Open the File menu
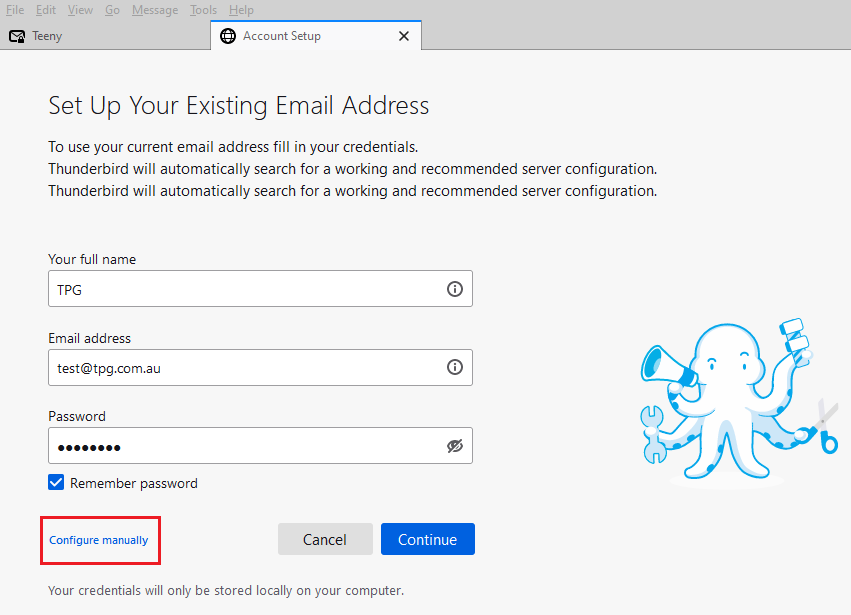 15,9
